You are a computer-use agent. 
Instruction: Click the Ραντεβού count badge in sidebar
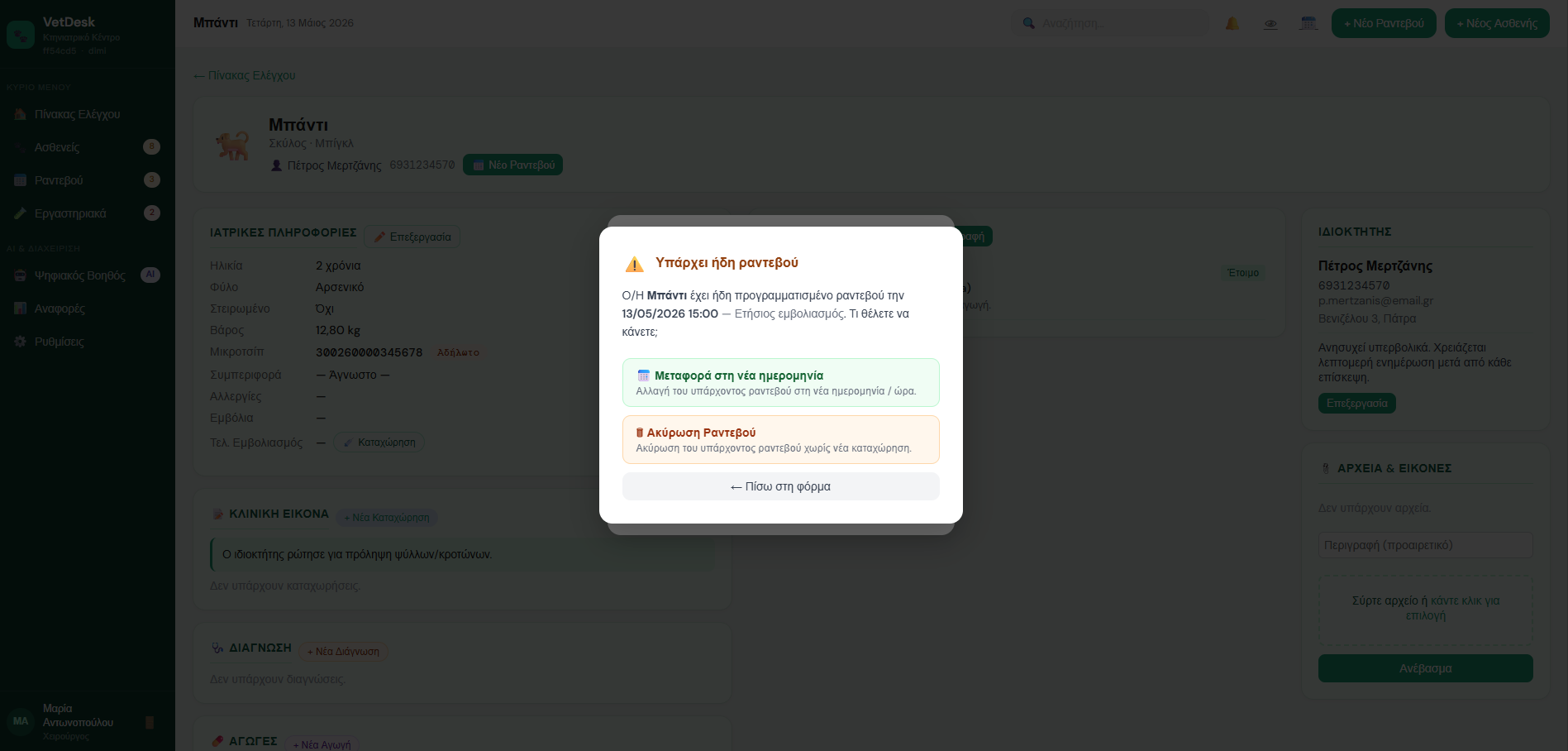(x=151, y=179)
